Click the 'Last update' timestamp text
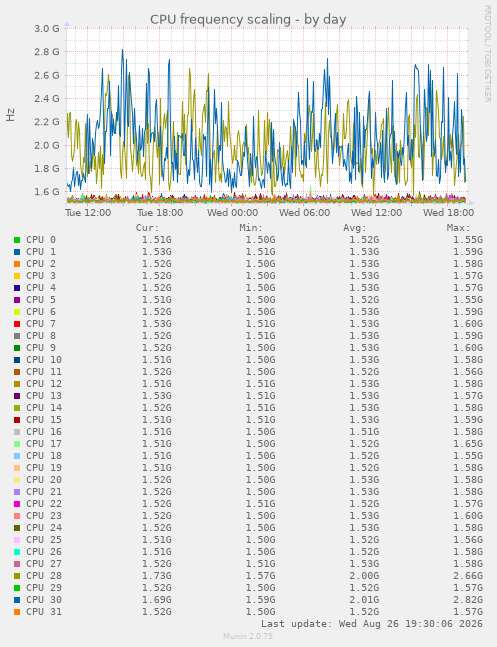Image resolution: width=497 pixels, height=647 pixels. point(372,623)
